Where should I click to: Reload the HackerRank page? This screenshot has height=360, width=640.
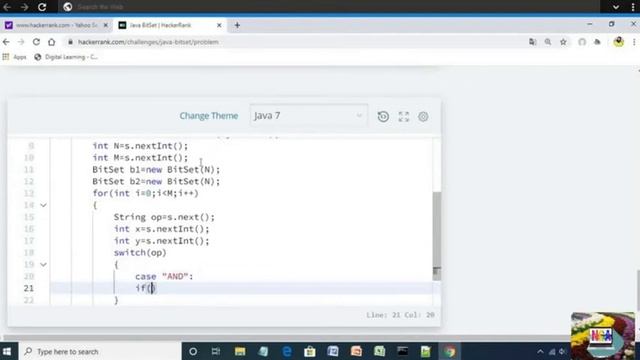[36, 42]
